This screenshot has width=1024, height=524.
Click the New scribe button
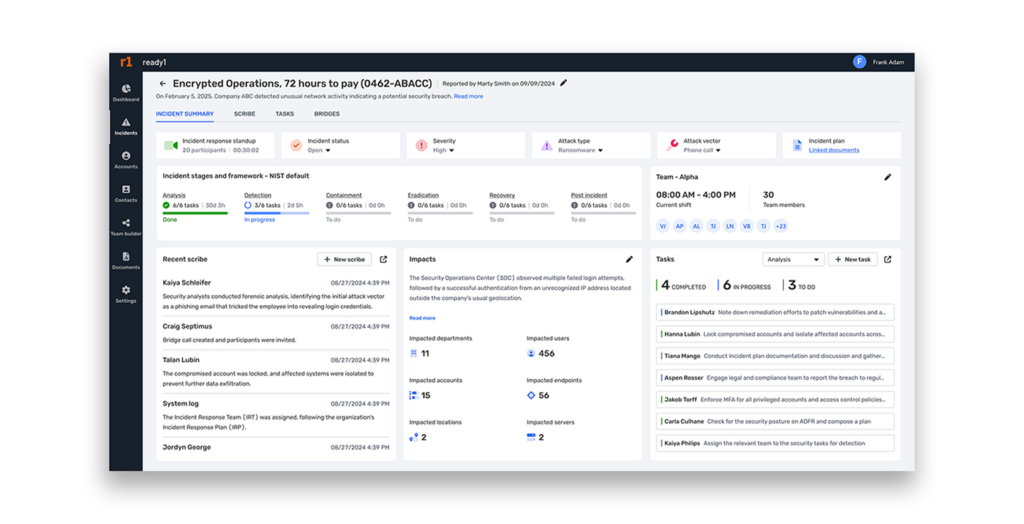[x=344, y=260]
